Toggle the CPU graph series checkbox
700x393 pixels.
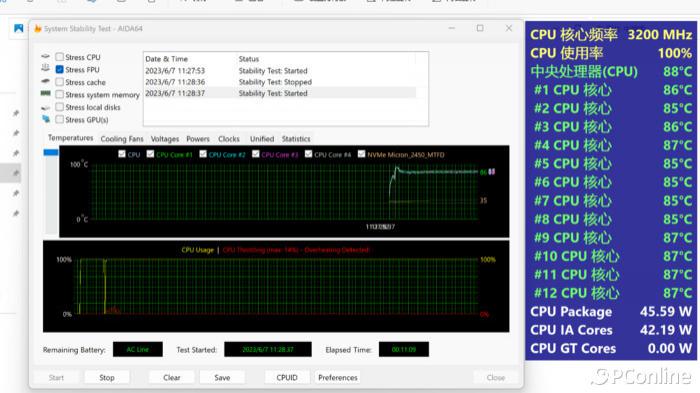point(122,154)
